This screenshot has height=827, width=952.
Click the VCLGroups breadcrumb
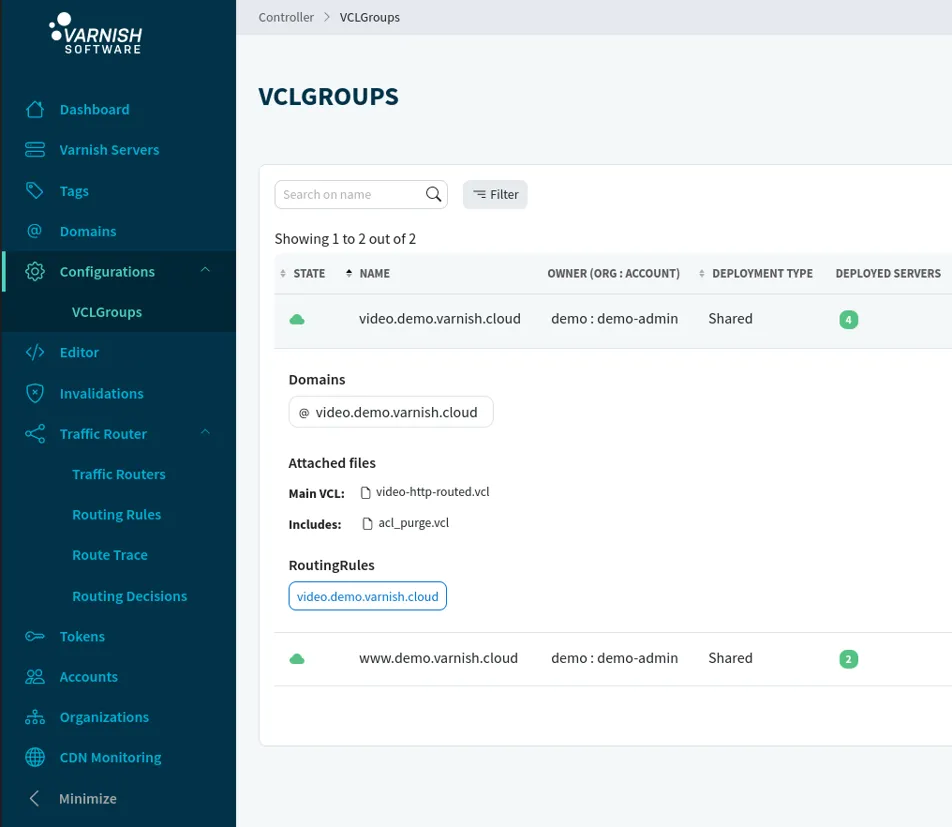(x=370, y=17)
